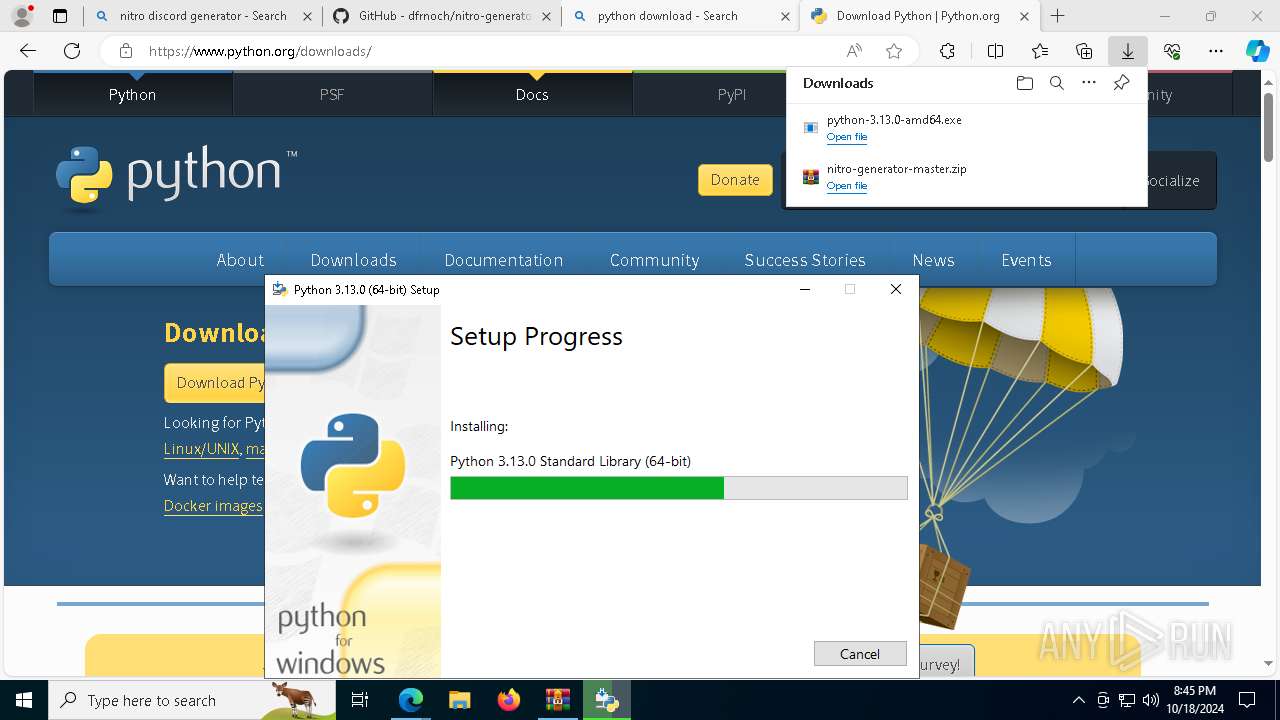Open WinRAR from the taskbar
The width and height of the screenshot is (1280, 720).
pos(557,700)
